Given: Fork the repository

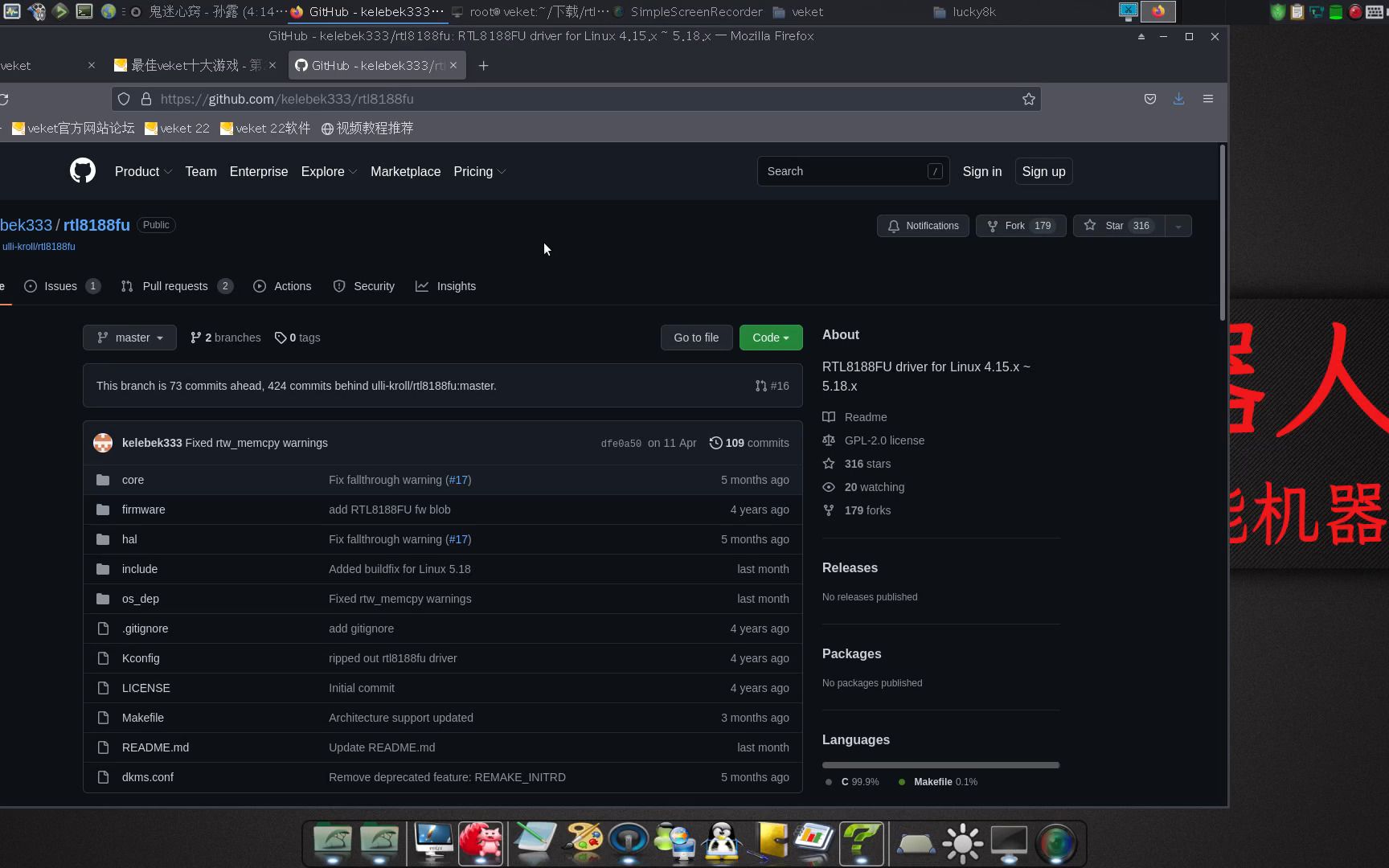Looking at the screenshot, I should [x=1021, y=226].
